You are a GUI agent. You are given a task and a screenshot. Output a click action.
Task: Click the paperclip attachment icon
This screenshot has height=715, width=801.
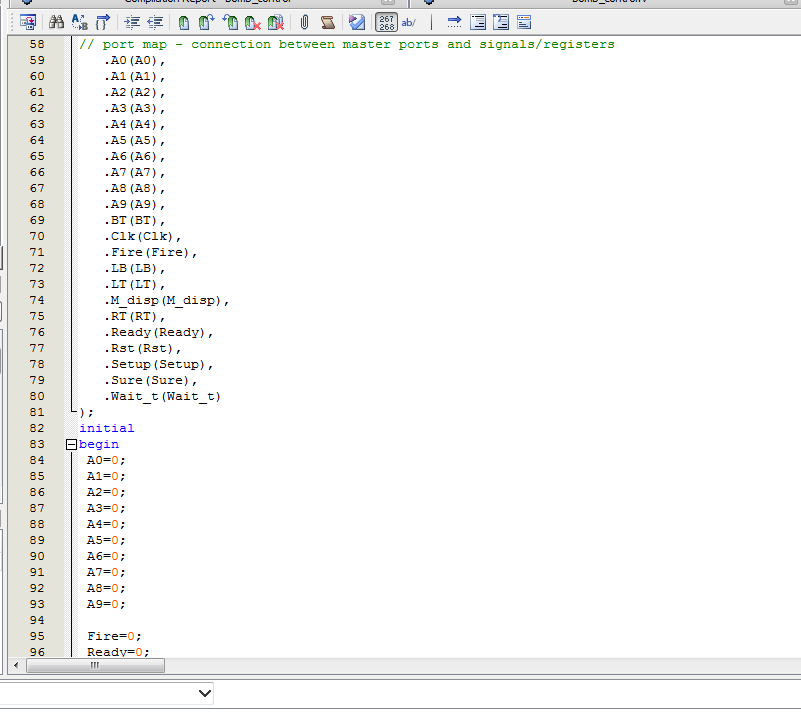(x=304, y=22)
